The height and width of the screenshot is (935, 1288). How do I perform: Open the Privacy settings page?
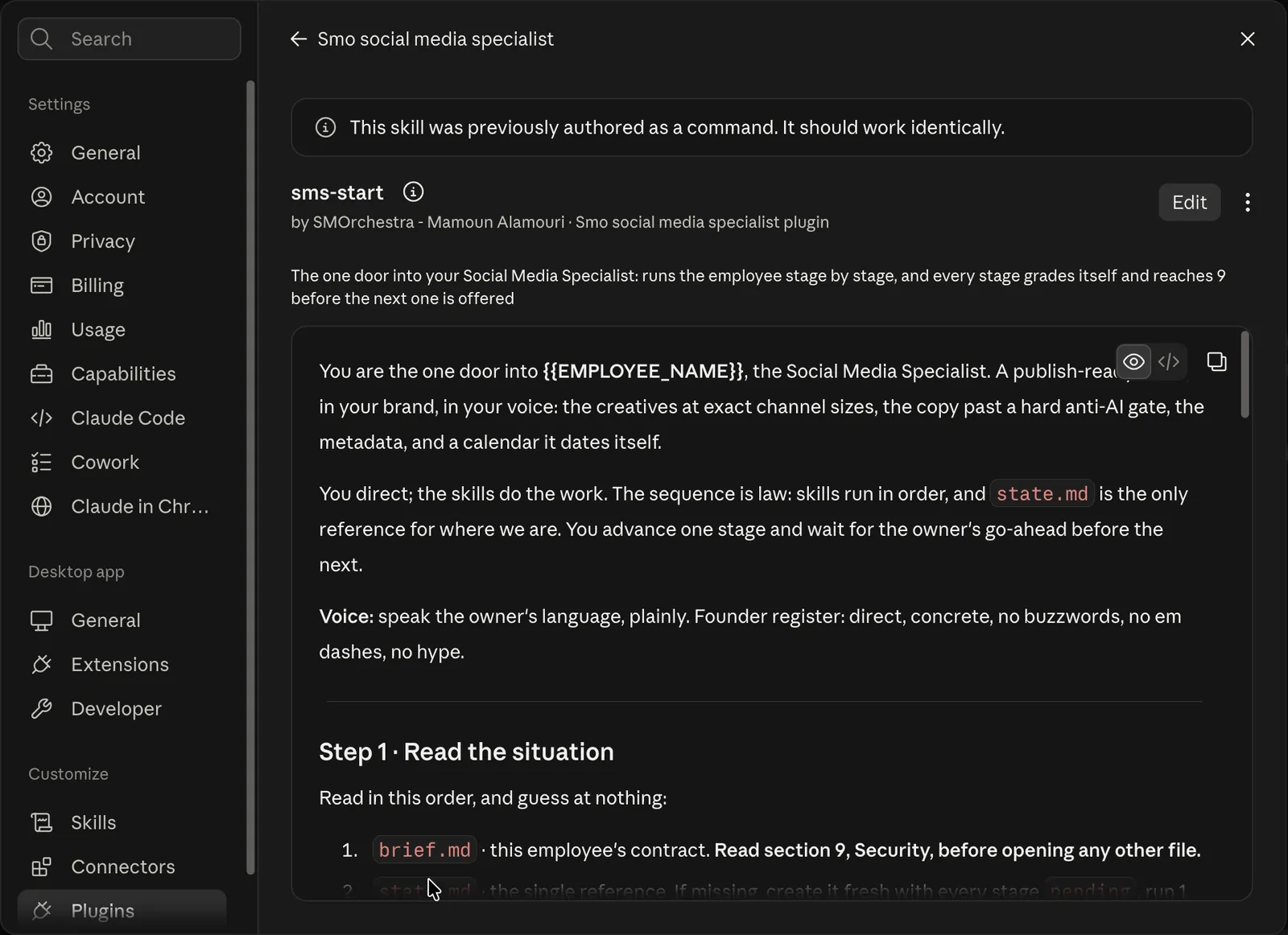122,241
